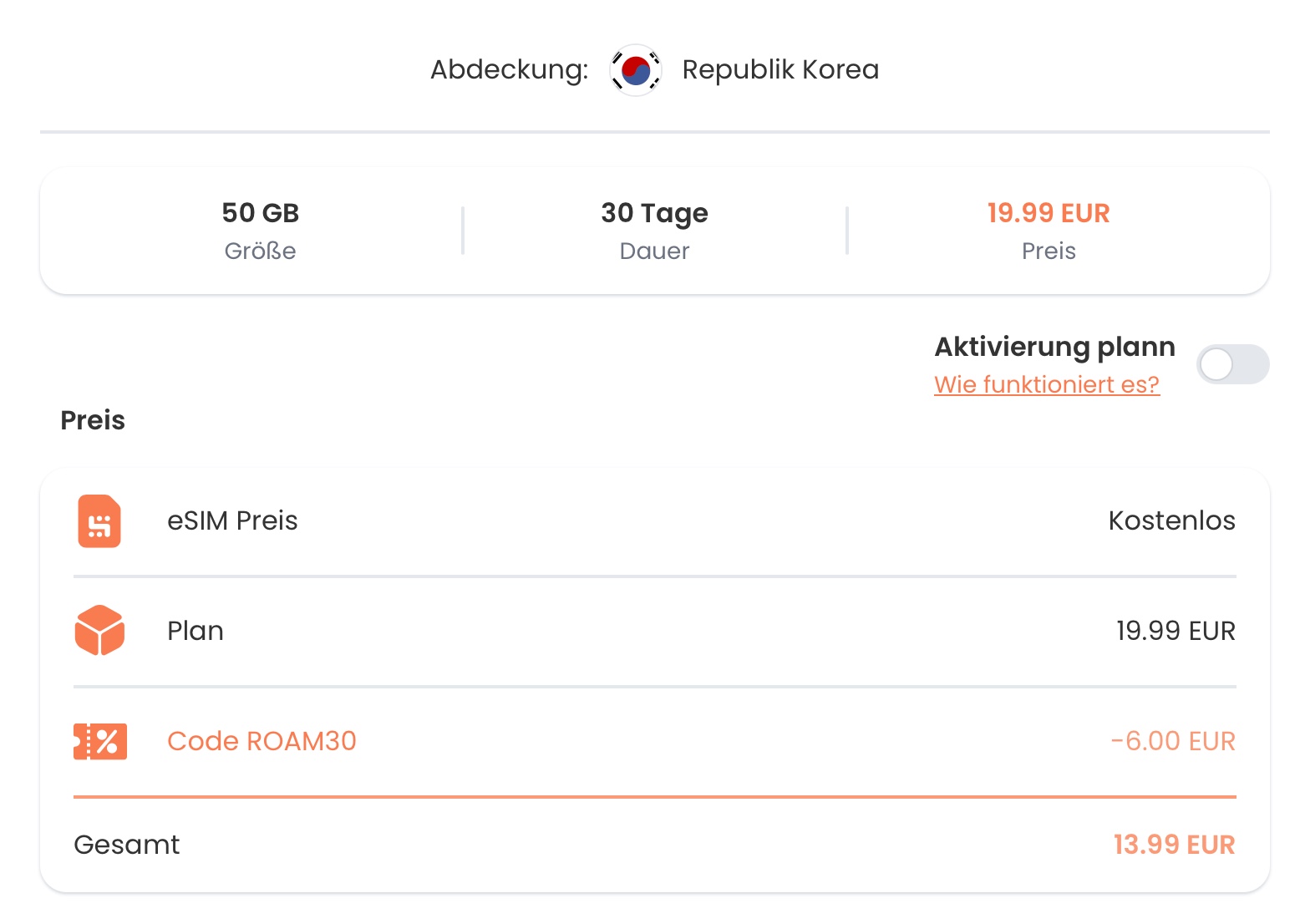Select the 30 Tage Dauer section

[654, 229]
